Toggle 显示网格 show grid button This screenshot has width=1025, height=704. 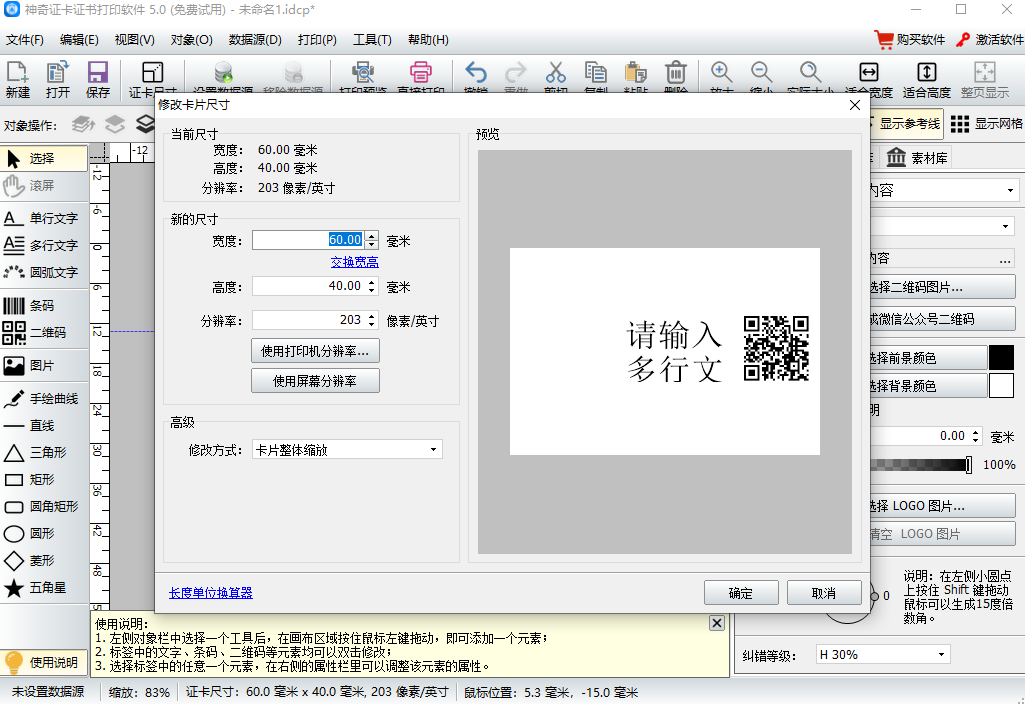(x=986, y=124)
